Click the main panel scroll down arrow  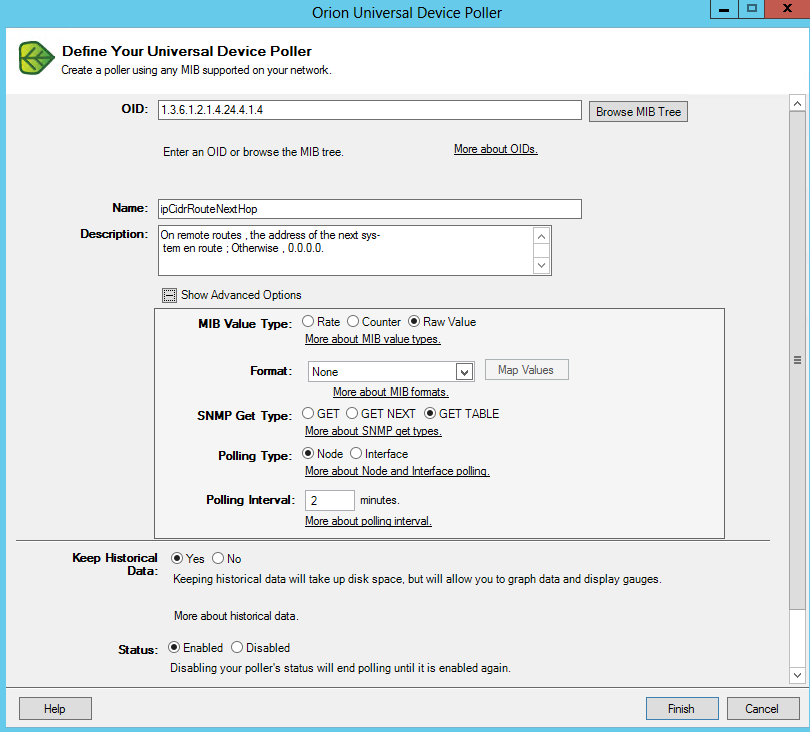pyautogui.click(x=797, y=675)
